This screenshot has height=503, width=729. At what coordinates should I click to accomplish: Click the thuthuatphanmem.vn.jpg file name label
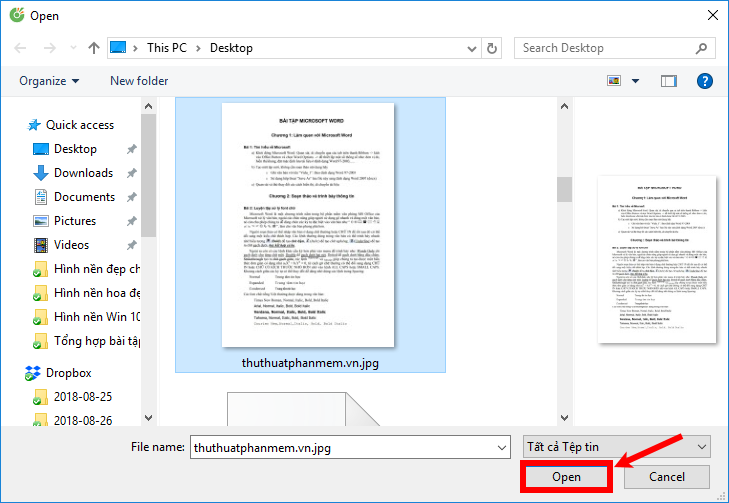coord(310,363)
